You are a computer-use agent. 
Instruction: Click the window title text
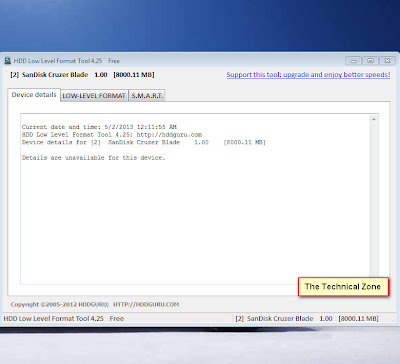point(66,61)
